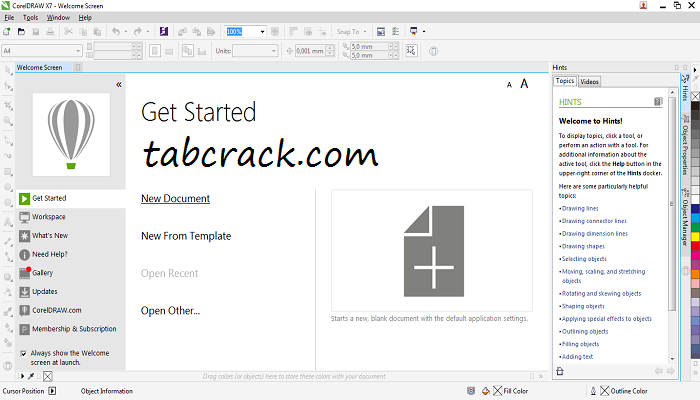This screenshot has height=400, width=700.
Task: Click the eyedropper icon in document palette
Action: click(x=32, y=376)
